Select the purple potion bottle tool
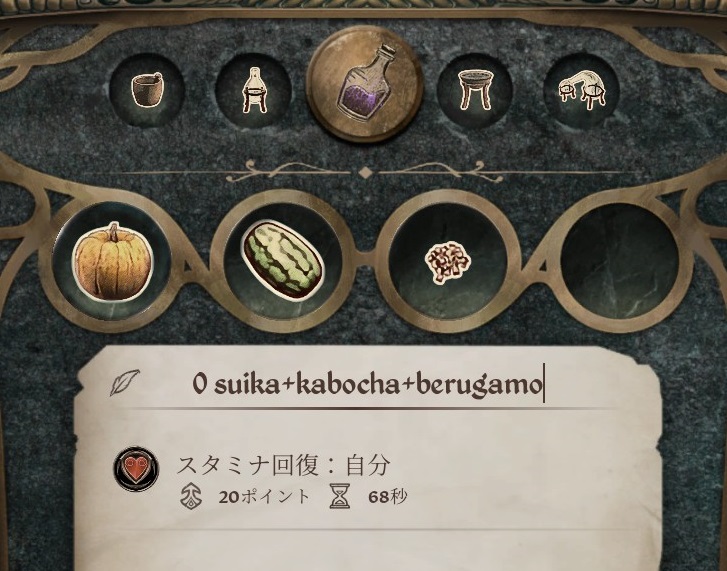This screenshot has height=571, width=727. coord(365,84)
